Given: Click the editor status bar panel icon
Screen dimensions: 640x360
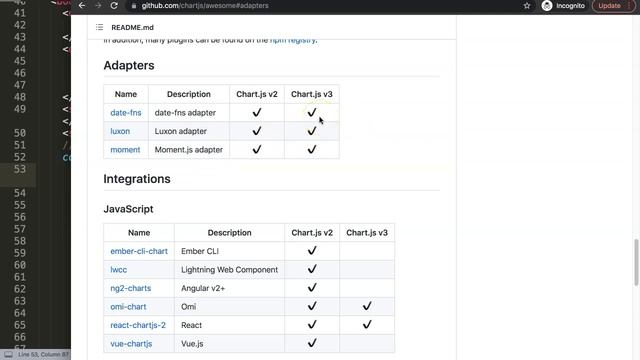Looking at the screenshot, I should click(8, 354).
